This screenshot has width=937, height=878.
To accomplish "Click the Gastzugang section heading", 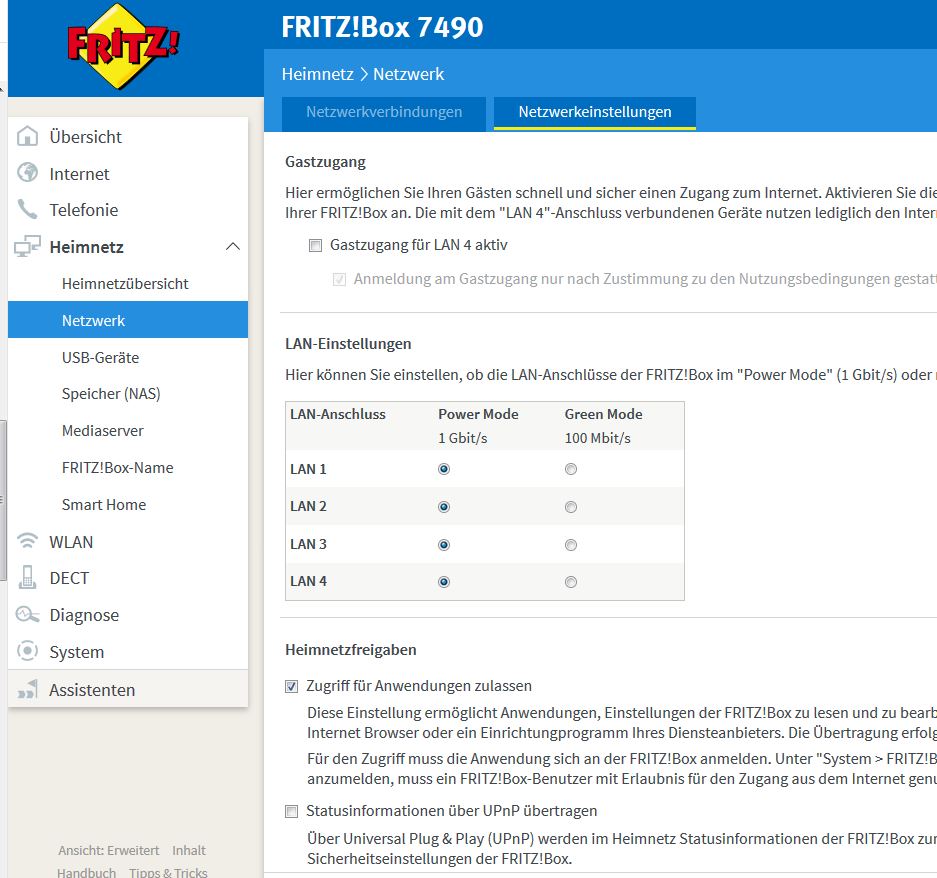I will (325, 162).
